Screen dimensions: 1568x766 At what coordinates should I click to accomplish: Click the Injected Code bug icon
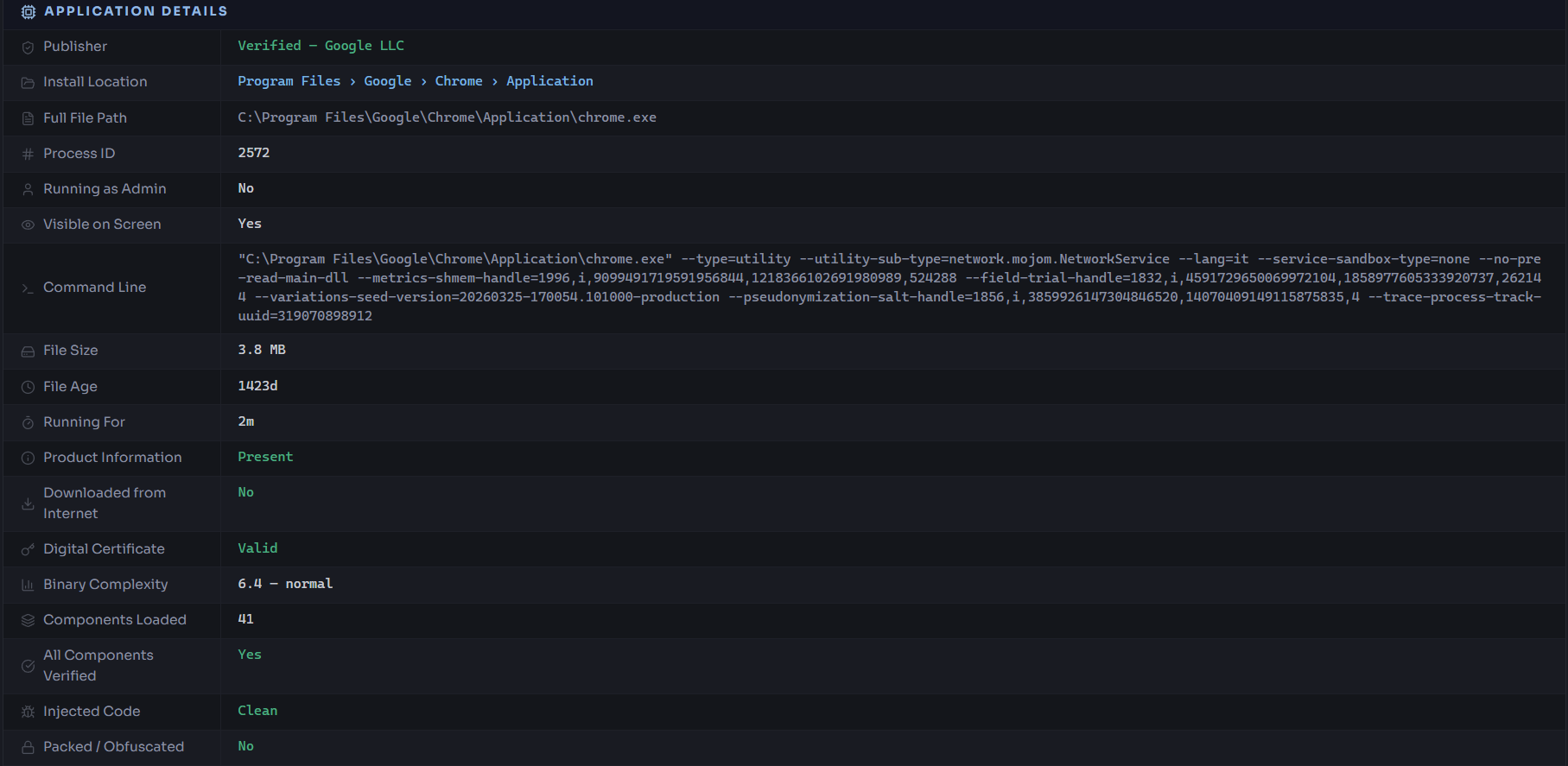28,712
